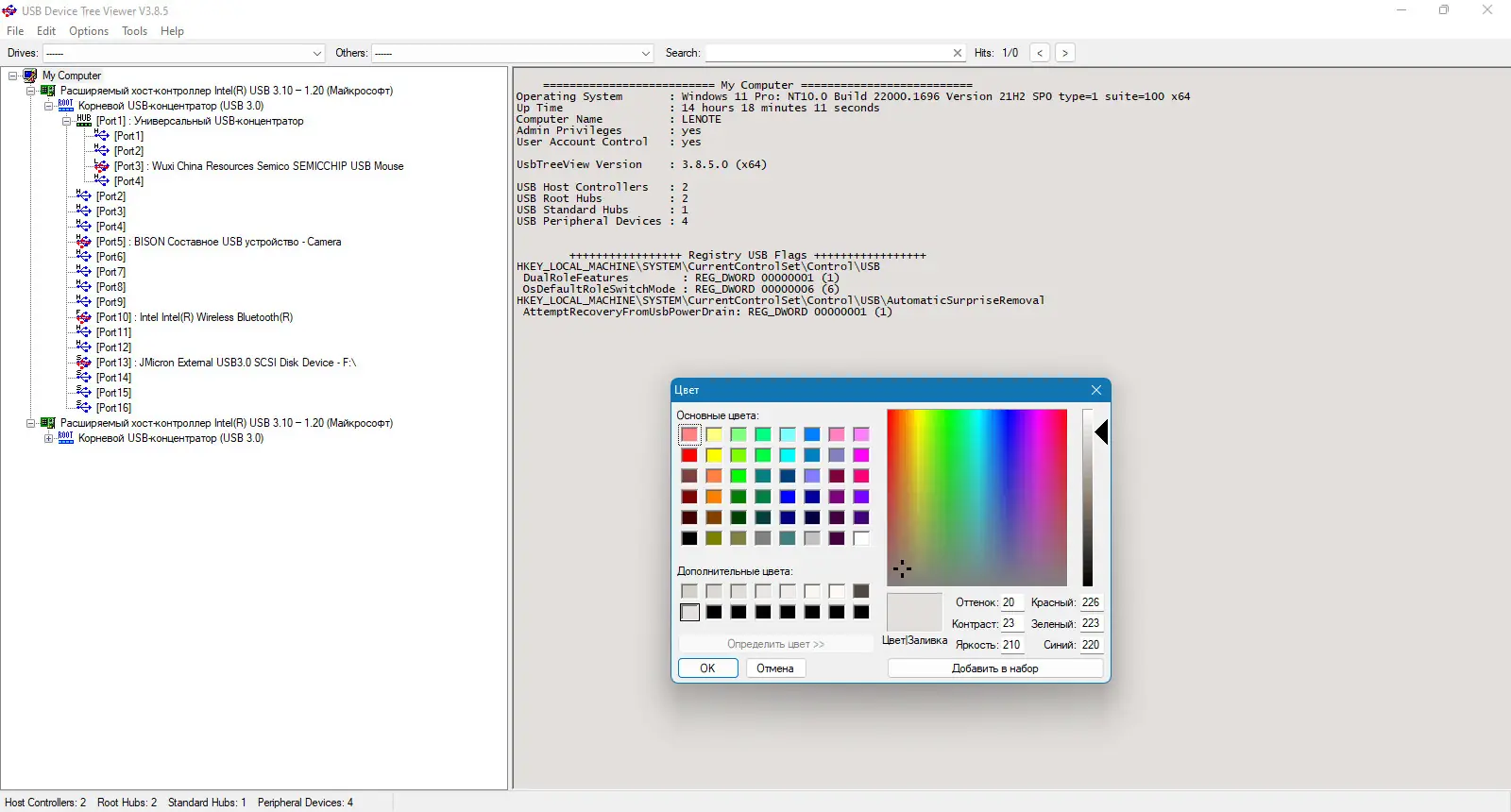Click the USB port icon beside [Port12]
Image resolution: width=1511 pixels, height=812 pixels.
pos(84,347)
